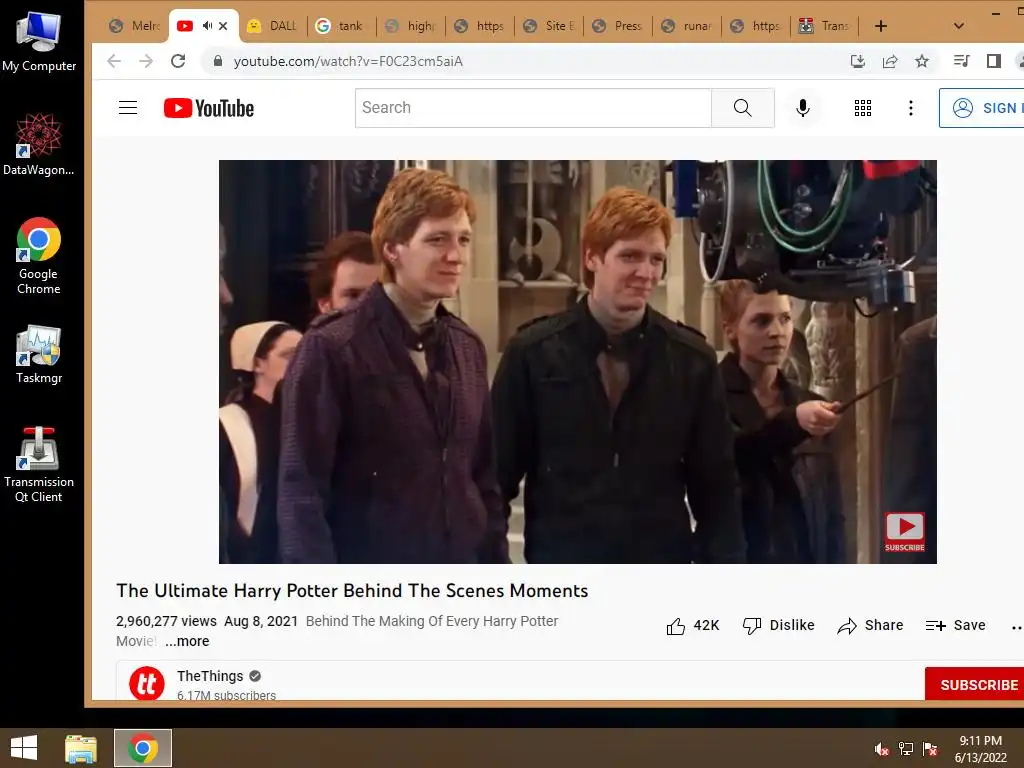The width and height of the screenshot is (1024, 768).
Task: Click the URL youtube.com/watch address
Action: [348, 61]
